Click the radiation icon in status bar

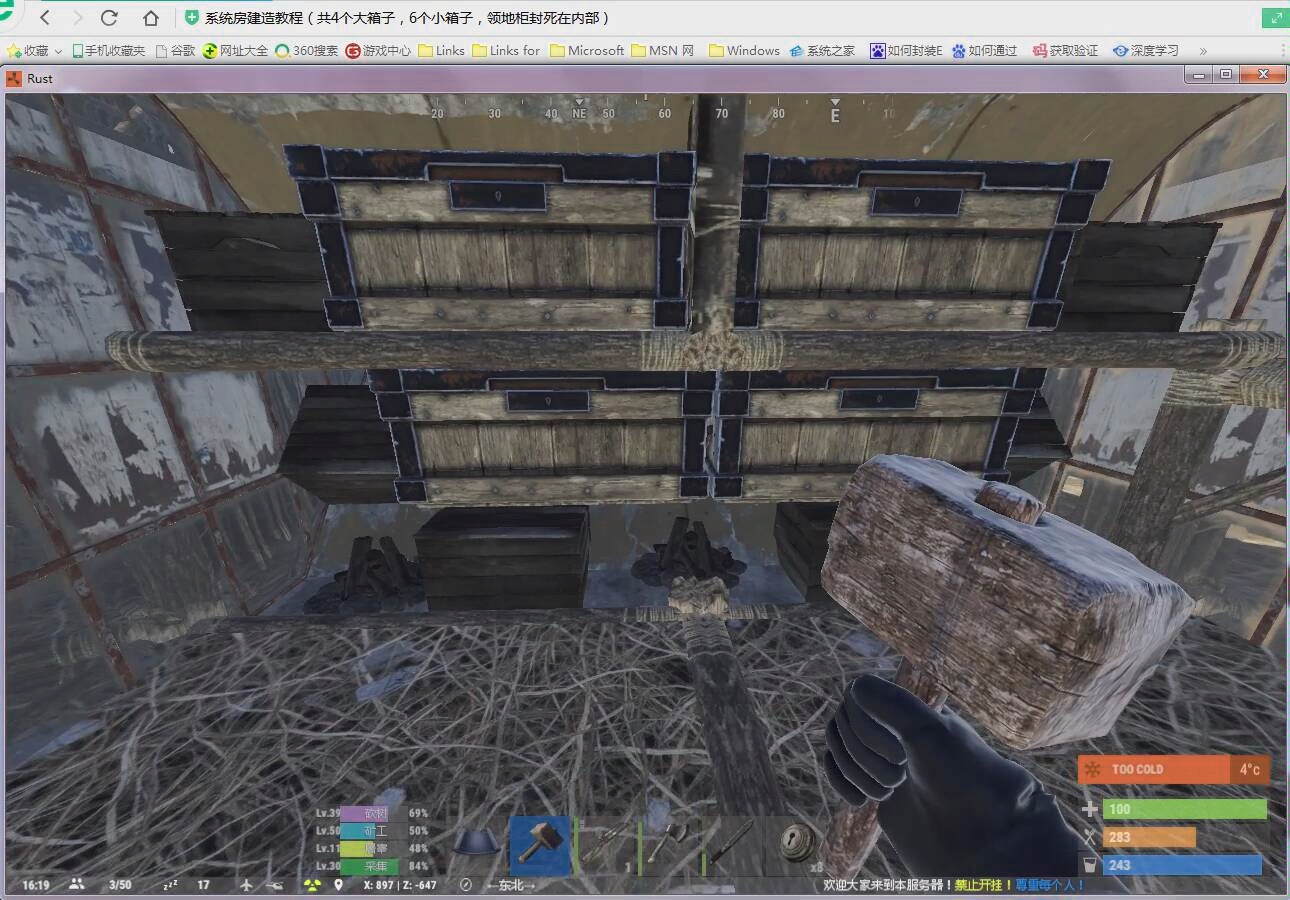[313, 885]
